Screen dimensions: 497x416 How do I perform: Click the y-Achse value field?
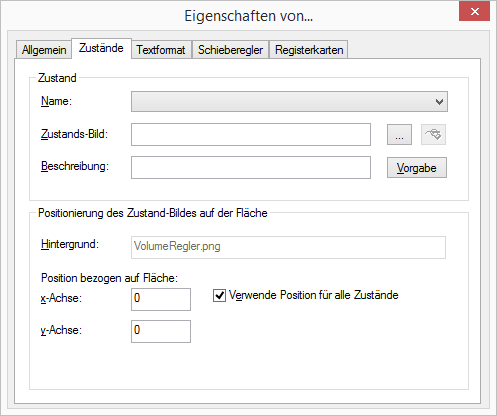click(x=161, y=331)
